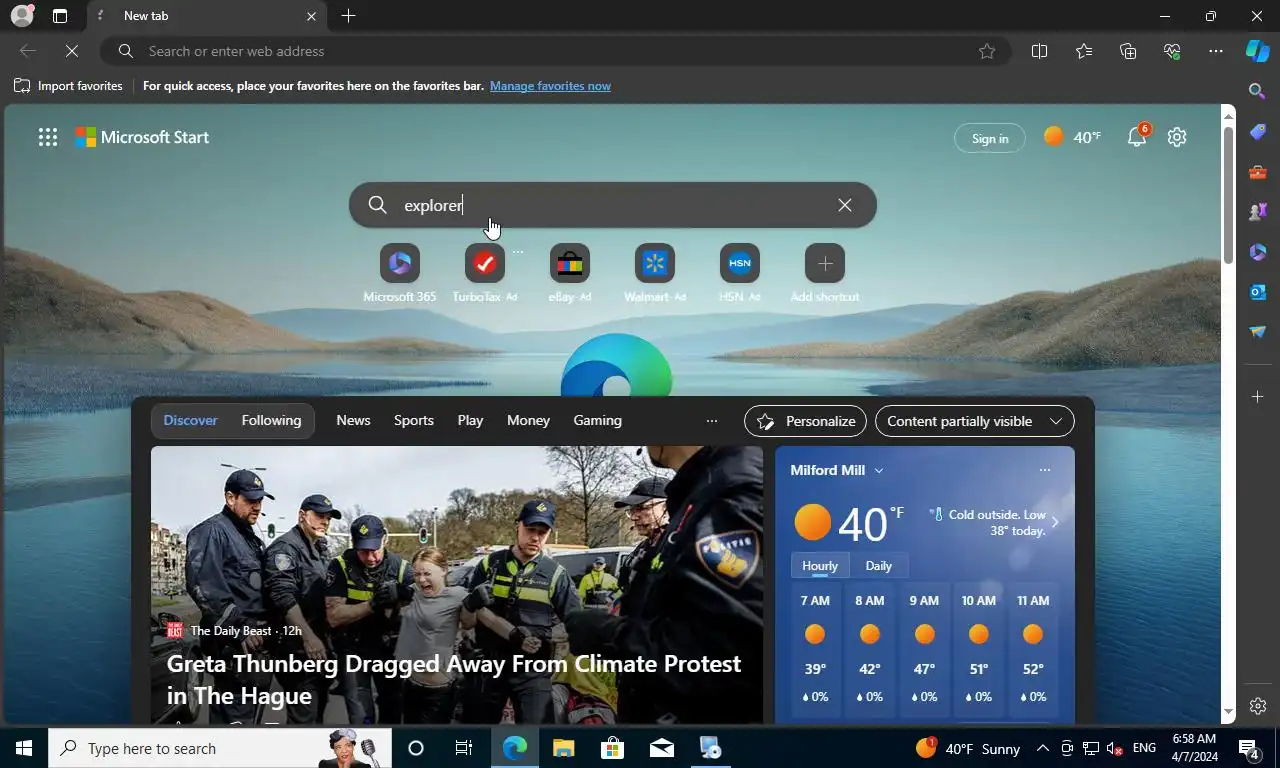
Task: Click Add shortcut plus tile
Action: pos(825,273)
